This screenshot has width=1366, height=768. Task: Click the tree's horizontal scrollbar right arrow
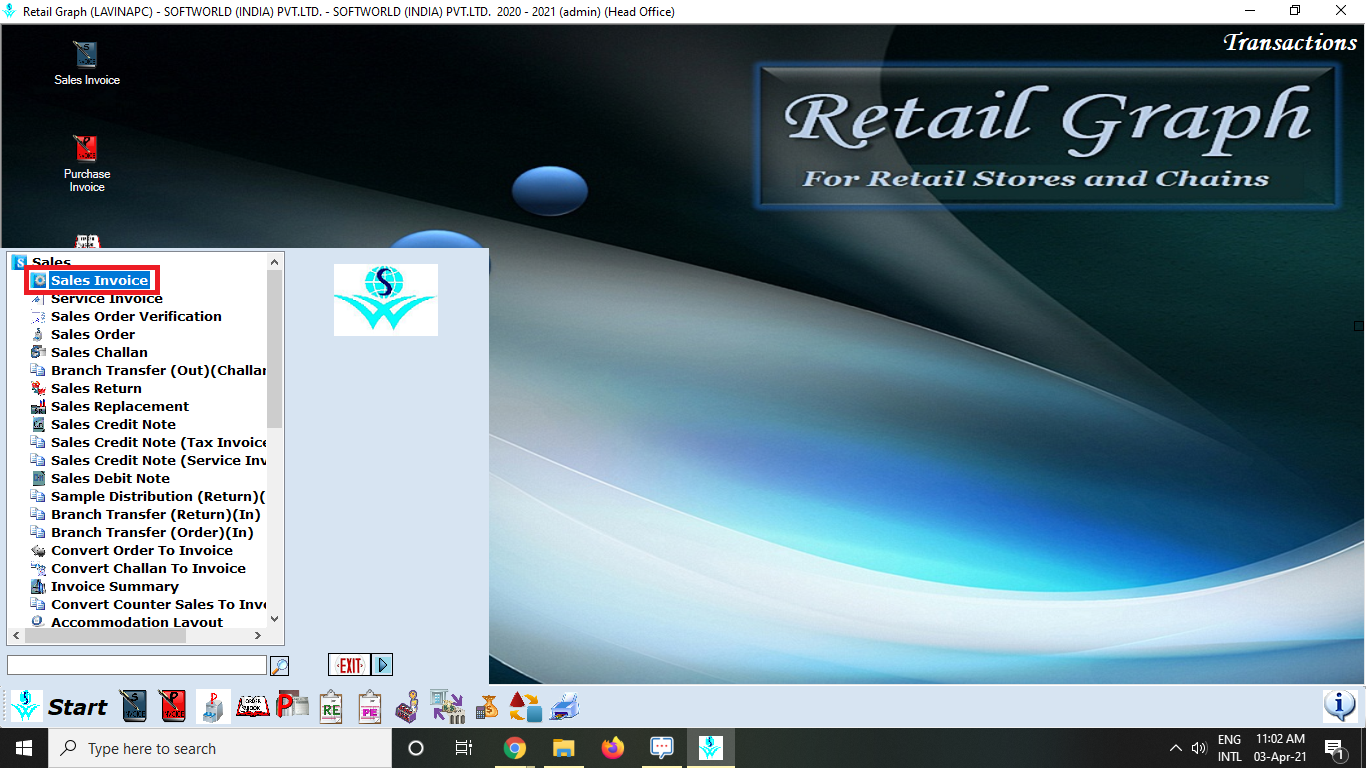point(258,636)
